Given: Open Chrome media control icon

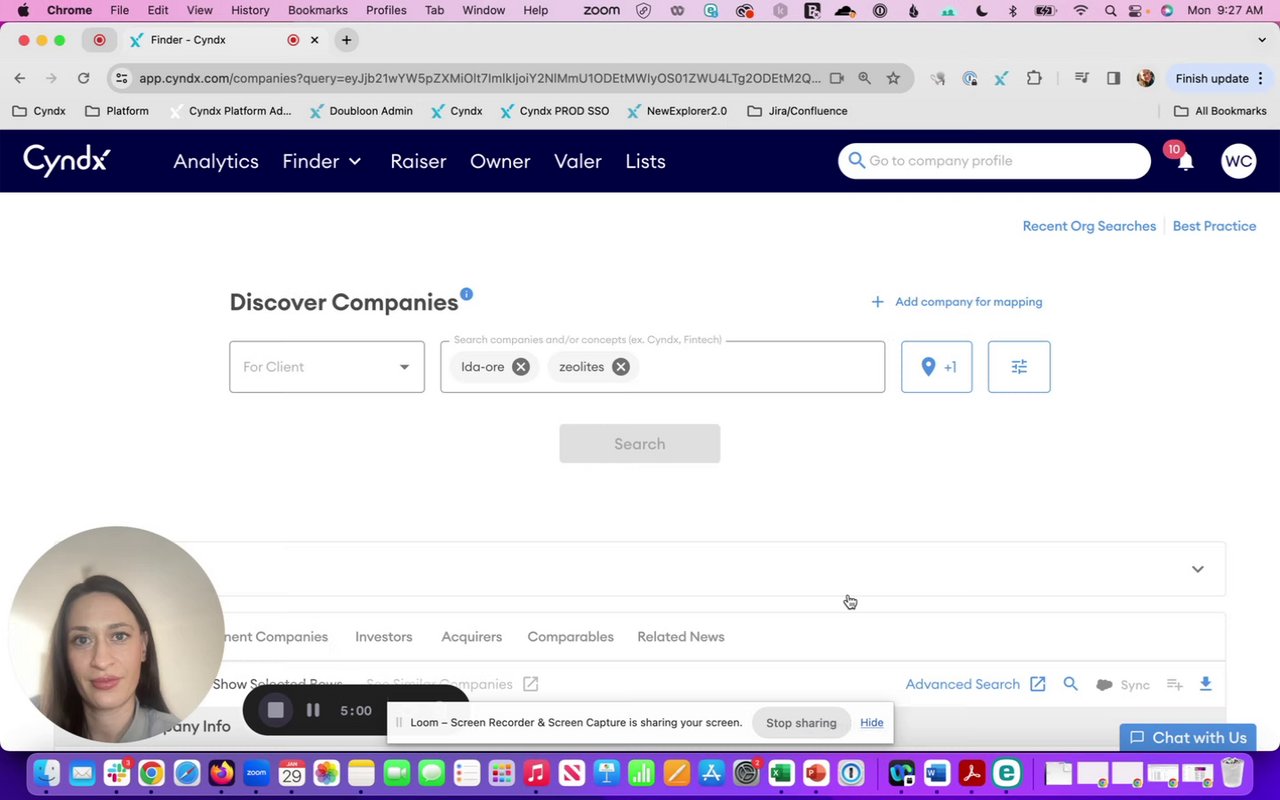Looking at the screenshot, I should tap(1081, 78).
